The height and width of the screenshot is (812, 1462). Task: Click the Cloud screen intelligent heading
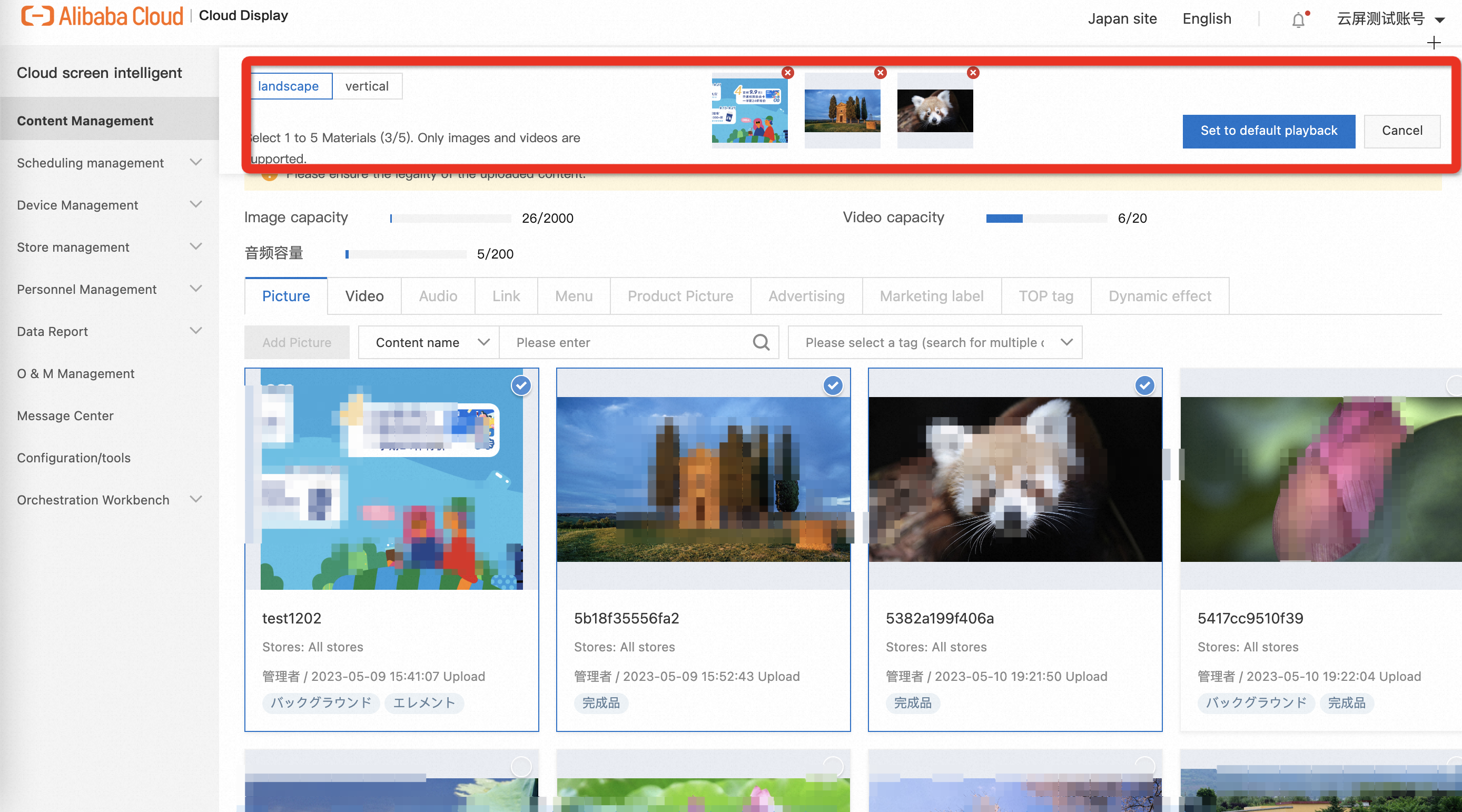click(100, 73)
